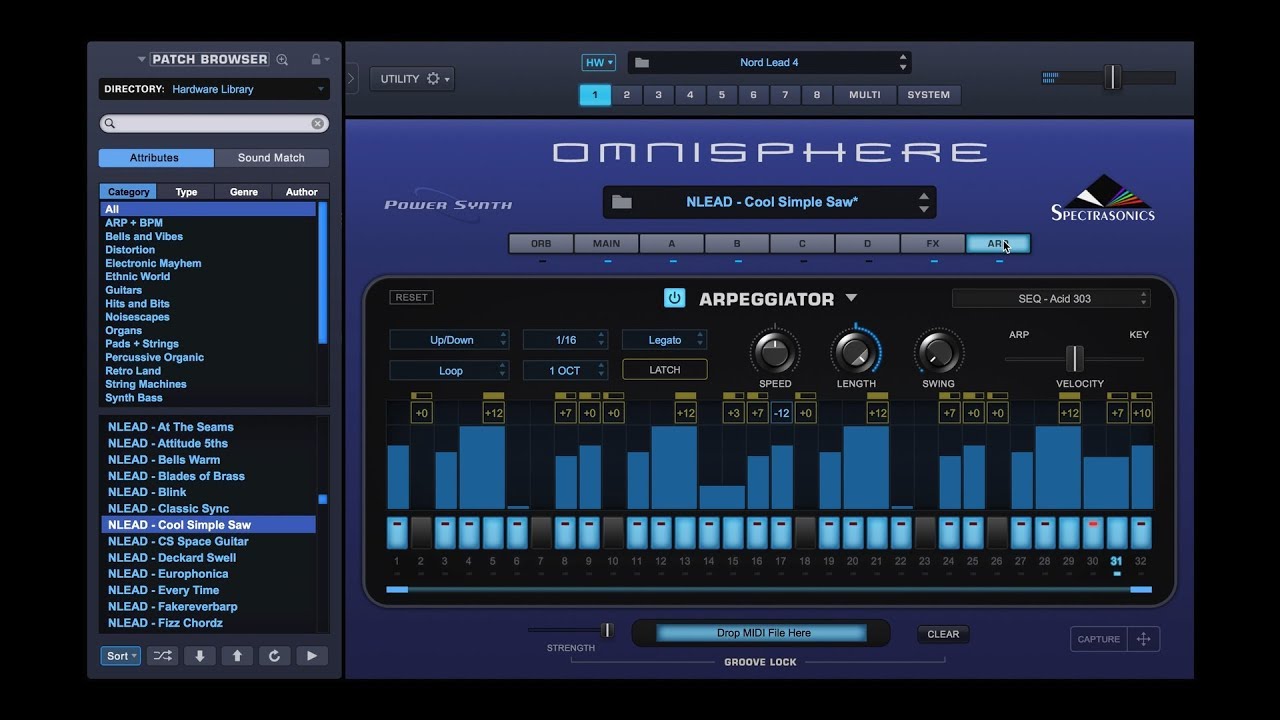Open the Directory Hardware Library dropdown

coord(214,89)
